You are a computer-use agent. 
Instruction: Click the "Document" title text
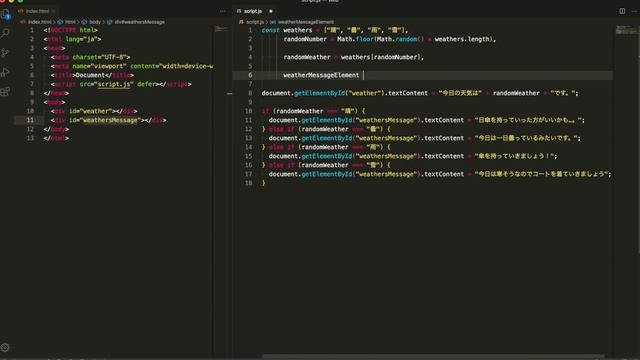tap(90, 75)
